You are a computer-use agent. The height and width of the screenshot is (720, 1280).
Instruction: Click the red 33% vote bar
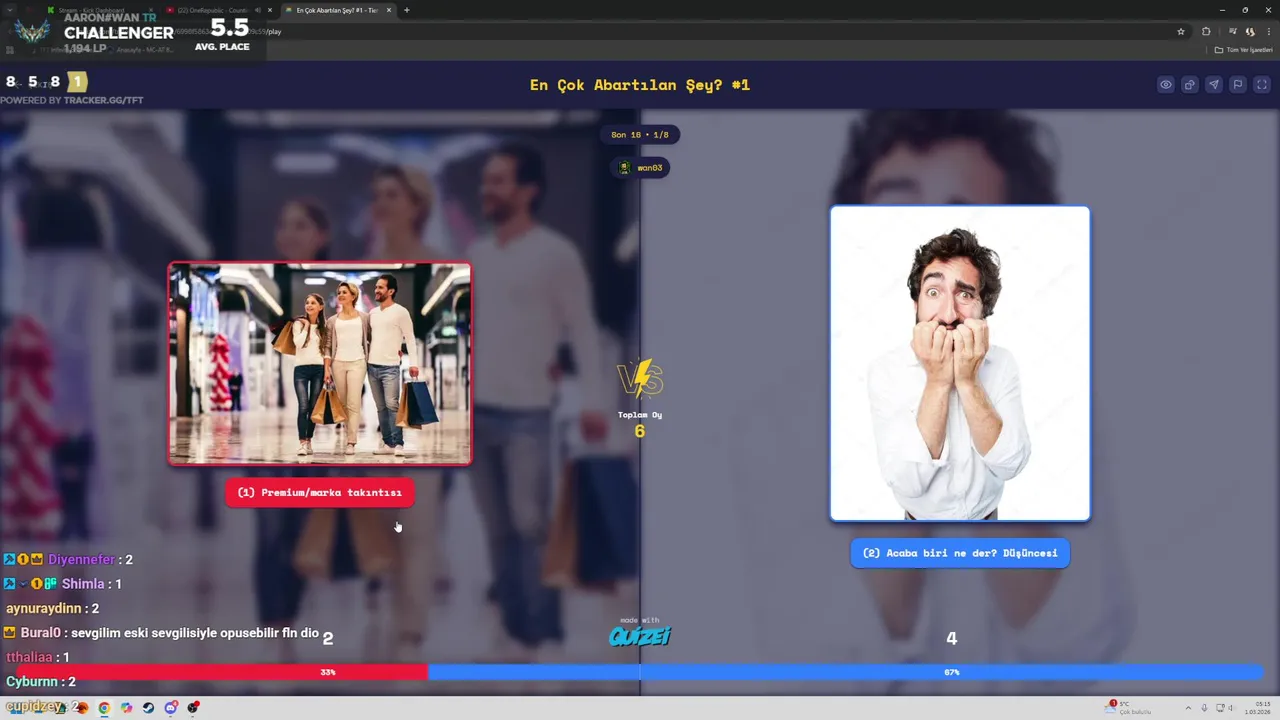(222, 672)
